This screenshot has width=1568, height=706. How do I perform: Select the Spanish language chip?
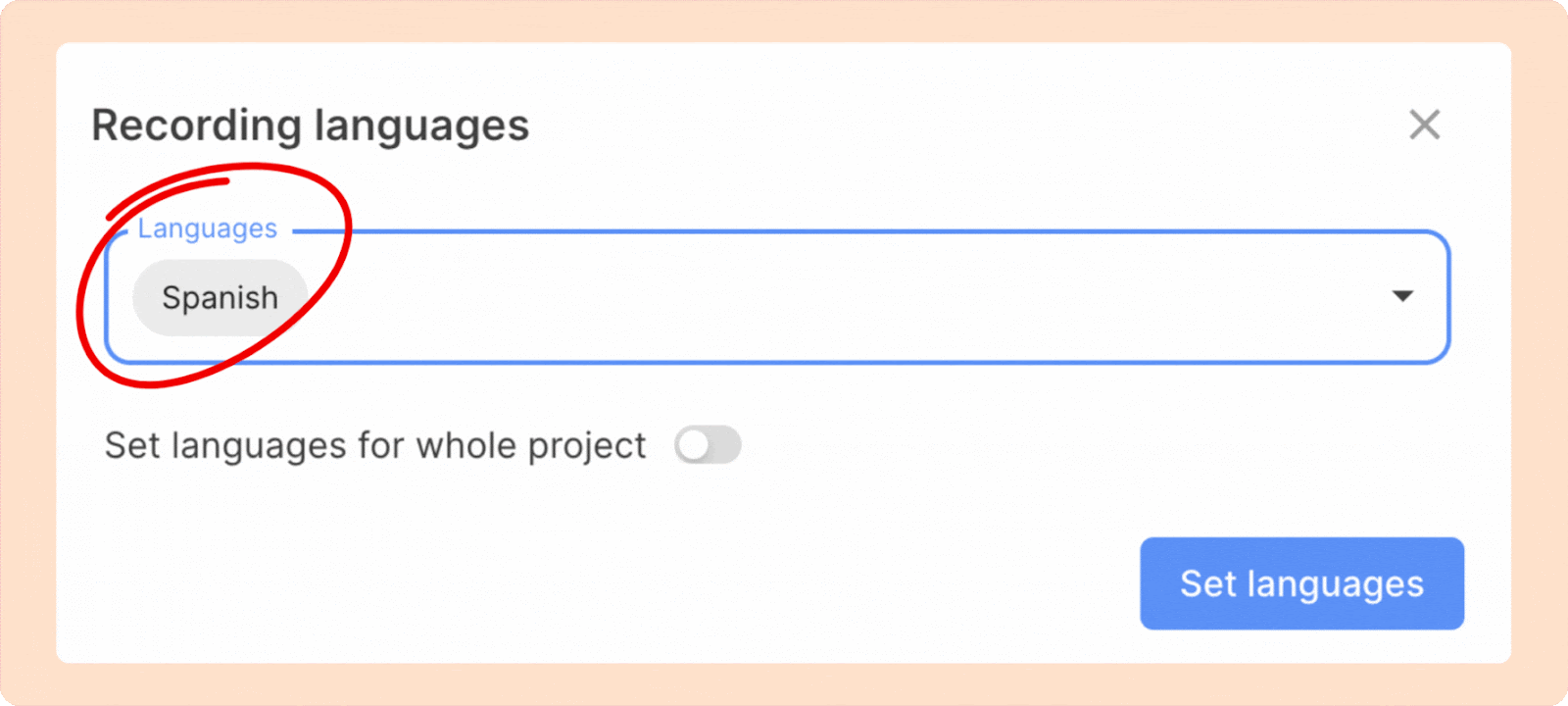[x=220, y=298]
